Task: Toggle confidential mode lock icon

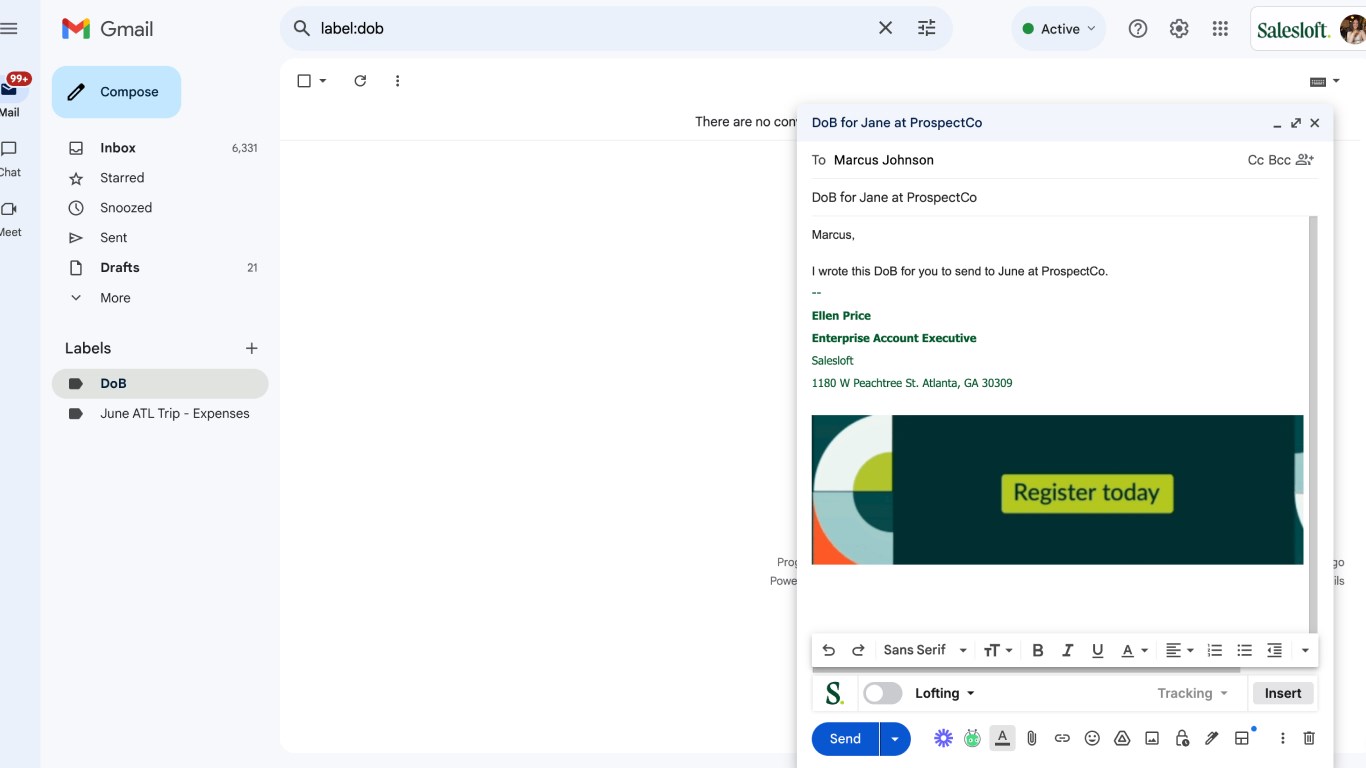Action: (x=1182, y=738)
